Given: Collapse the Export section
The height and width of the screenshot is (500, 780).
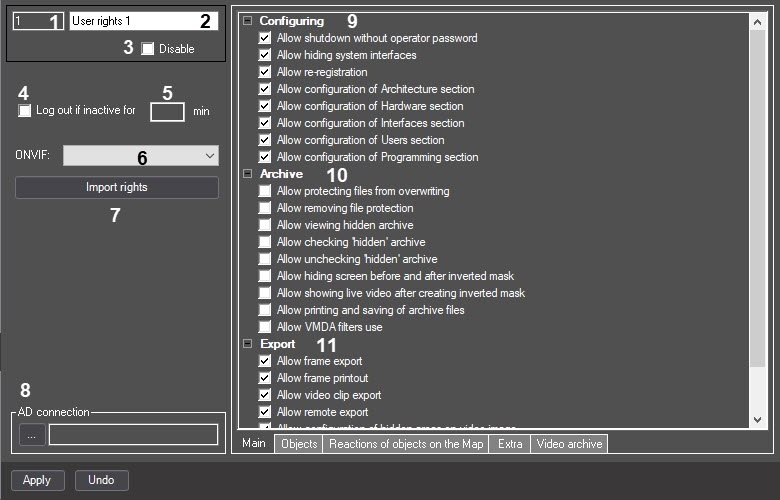Looking at the screenshot, I should coord(247,344).
